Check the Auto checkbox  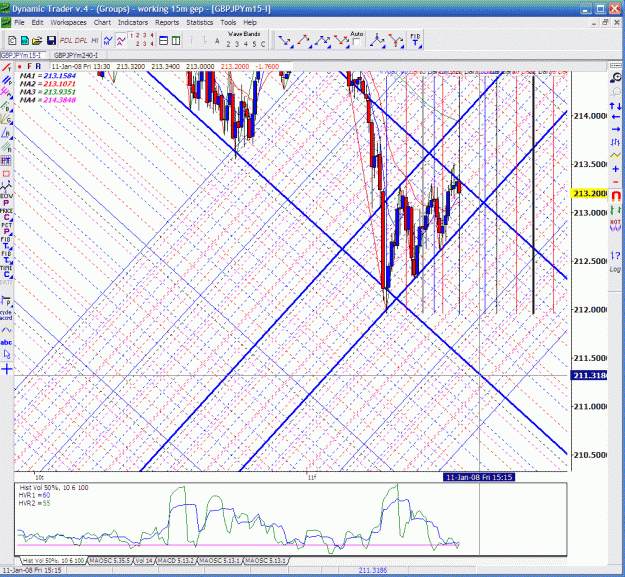click(x=357, y=42)
